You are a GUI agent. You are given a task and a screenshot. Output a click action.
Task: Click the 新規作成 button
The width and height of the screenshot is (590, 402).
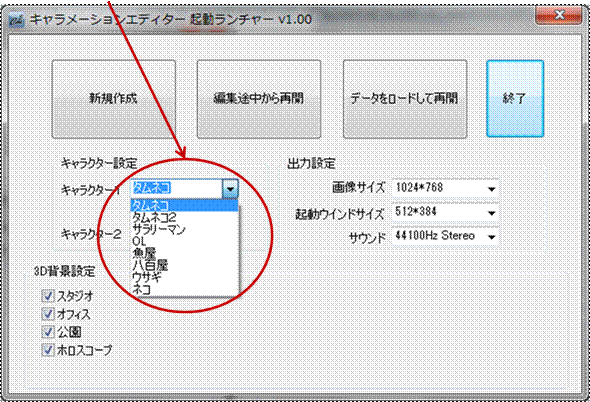point(114,99)
